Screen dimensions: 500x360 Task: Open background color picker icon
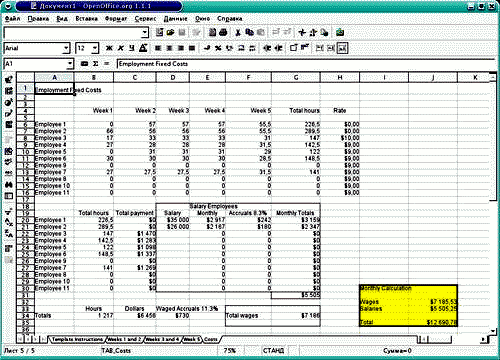click(x=305, y=48)
